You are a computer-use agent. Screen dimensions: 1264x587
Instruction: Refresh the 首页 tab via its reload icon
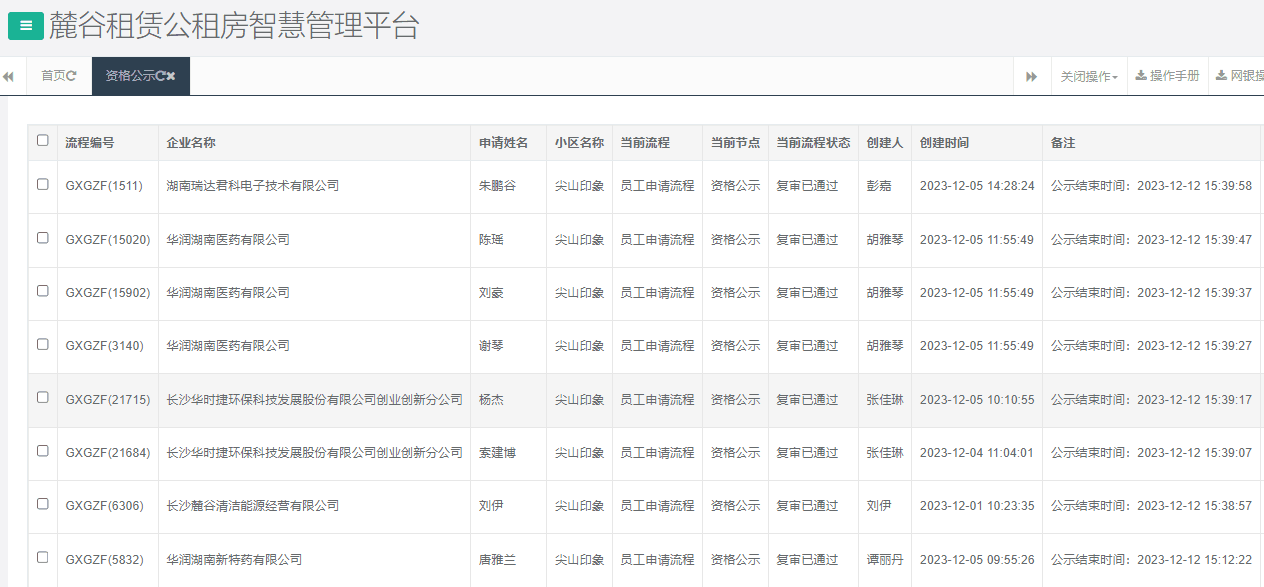[73, 76]
